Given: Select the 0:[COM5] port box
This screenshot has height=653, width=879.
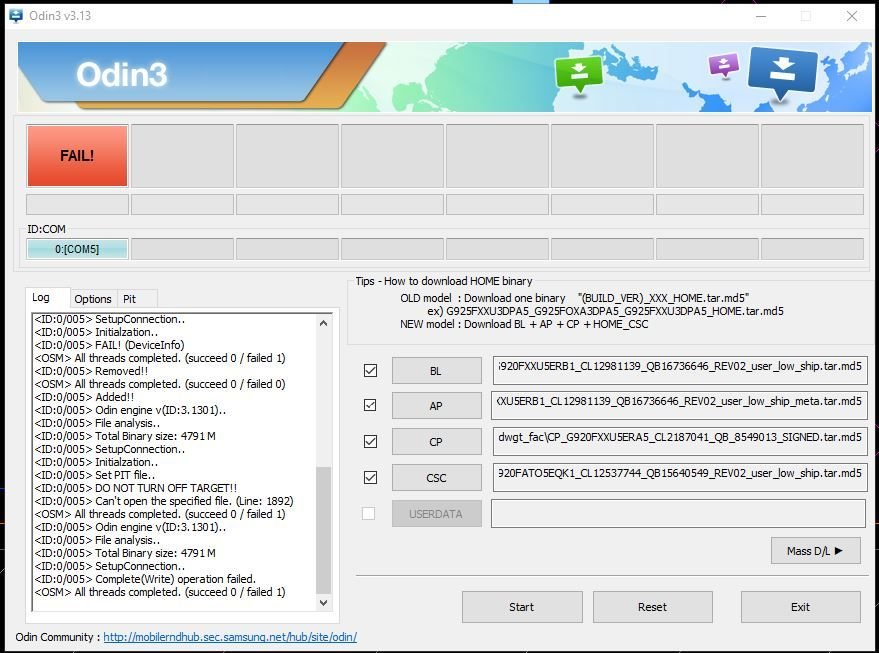Looking at the screenshot, I should click(x=77, y=249).
